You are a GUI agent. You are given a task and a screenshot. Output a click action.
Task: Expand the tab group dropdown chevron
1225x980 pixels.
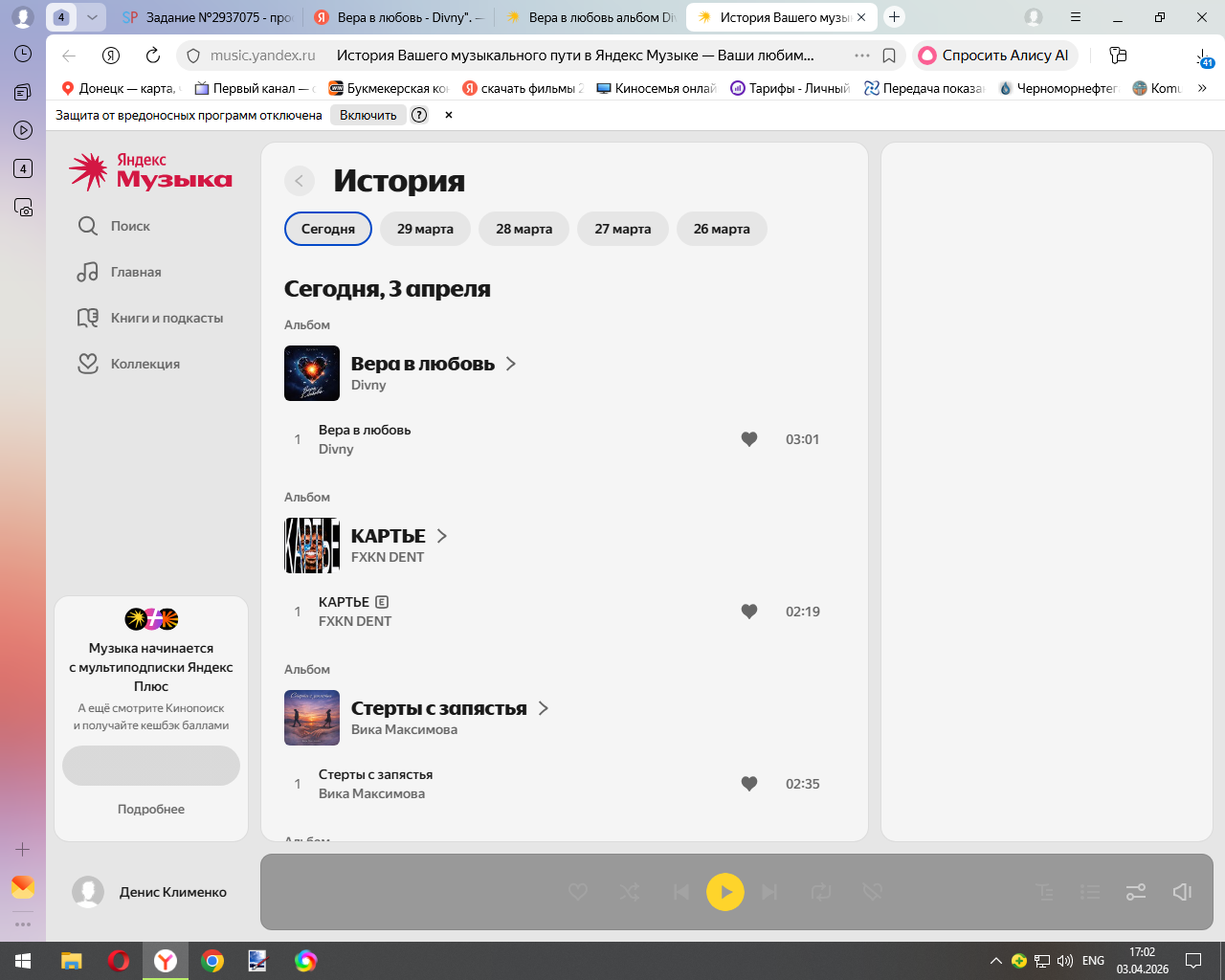click(x=92, y=17)
